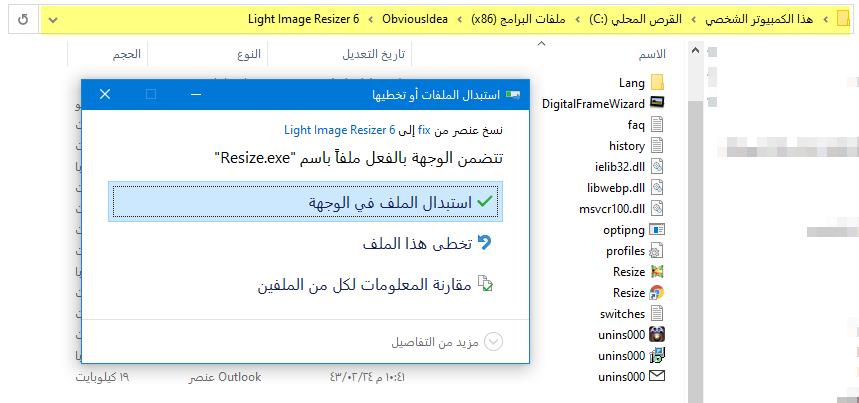
Task: Click the unins000 installer setup icon
Action: coord(657,355)
